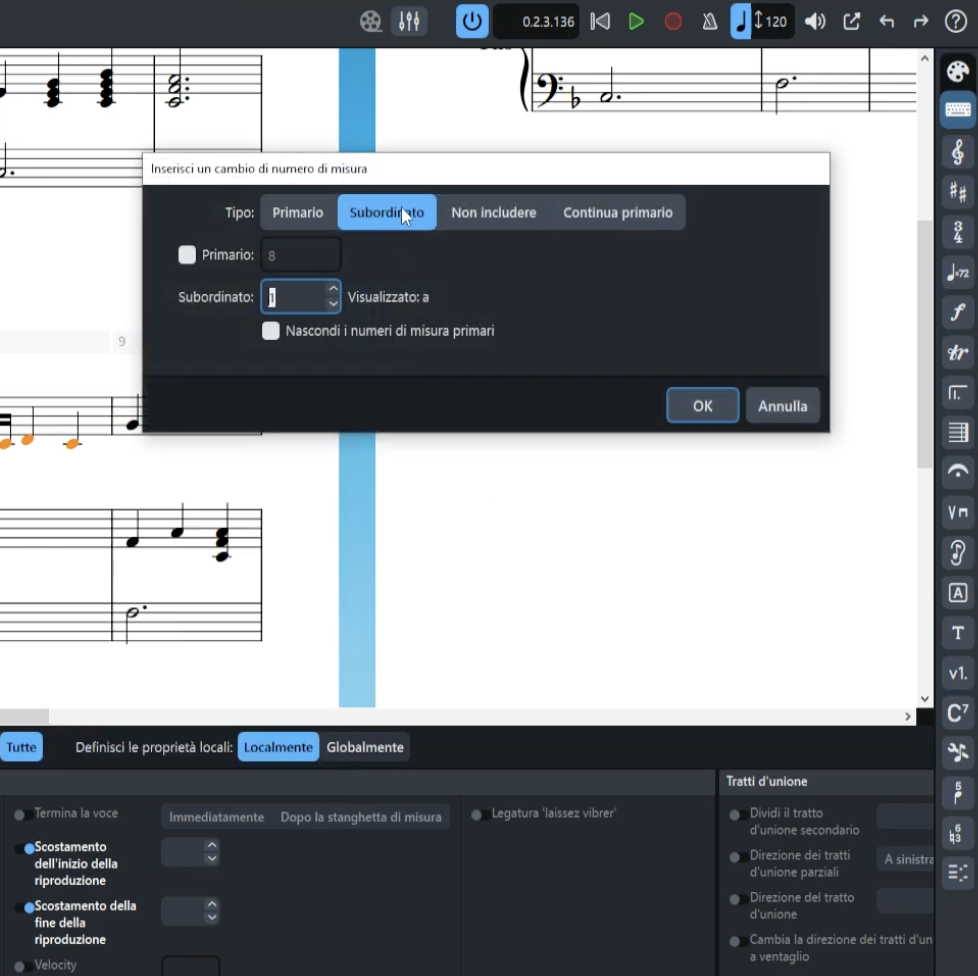Screen dimensions: 978x976
Task: Open the clefs panel with treble clef icon
Action: click(x=957, y=152)
